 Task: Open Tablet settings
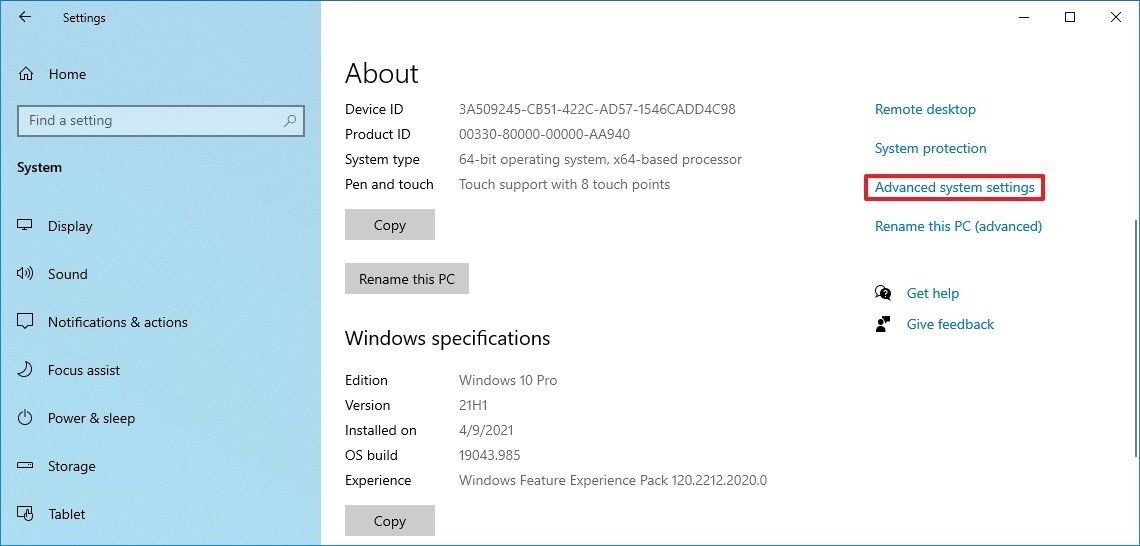67,514
